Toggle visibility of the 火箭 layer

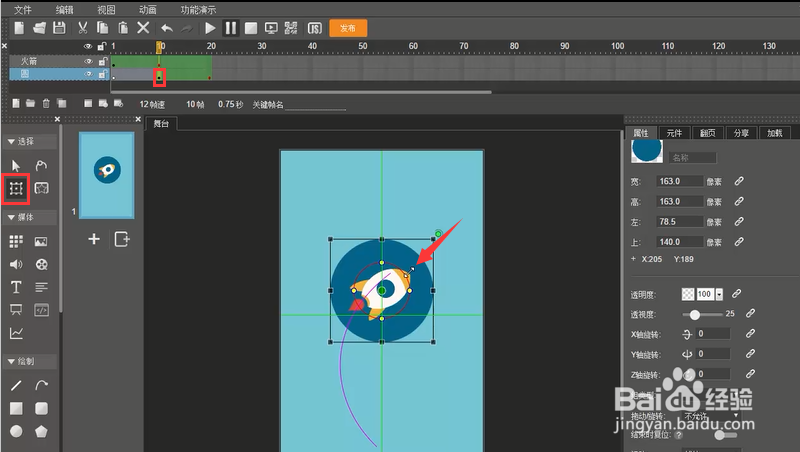pyautogui.click(x=88, y=61)
